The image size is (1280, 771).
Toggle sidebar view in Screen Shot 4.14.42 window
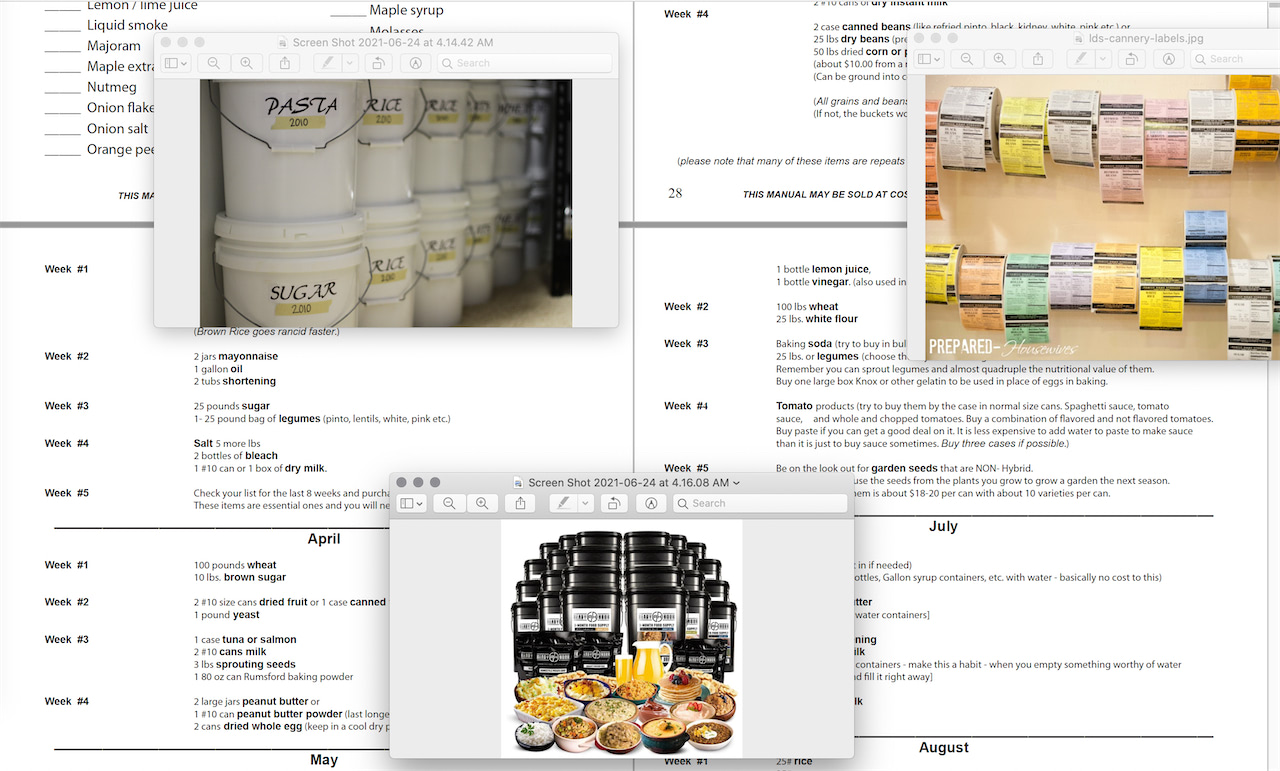click(x=176, y=63)
